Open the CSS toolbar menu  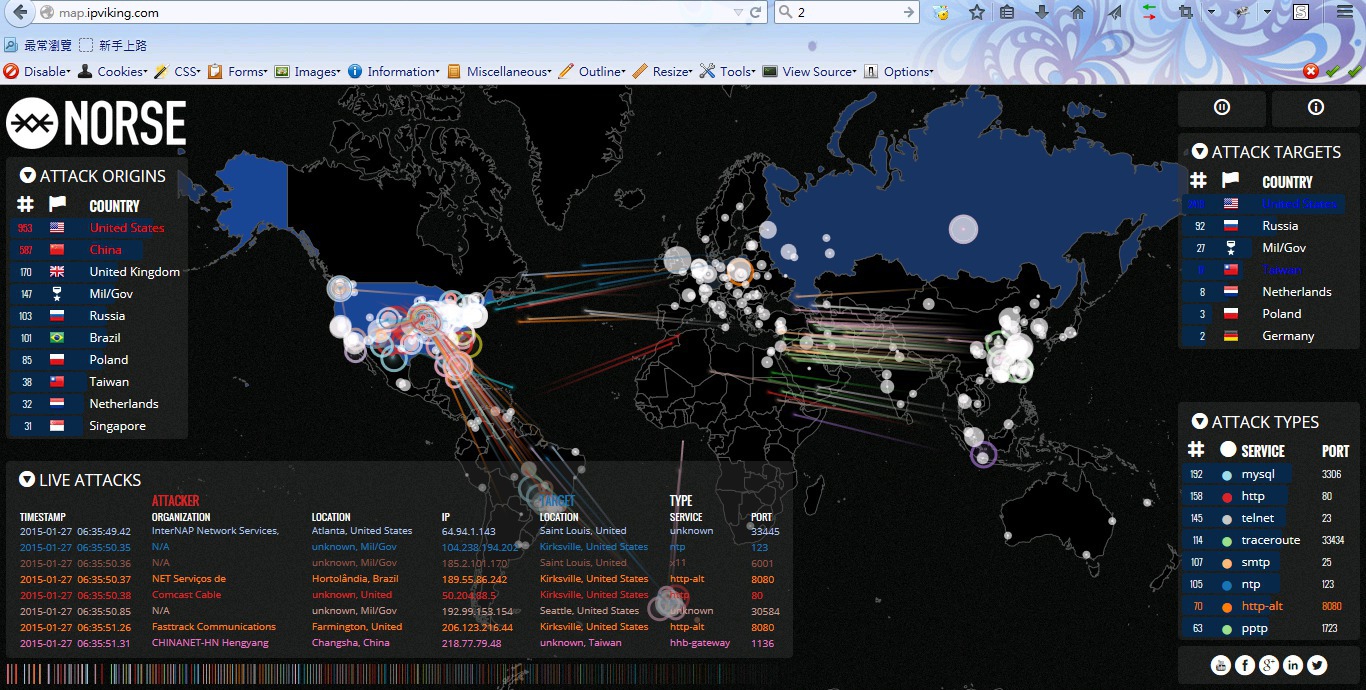[178, 72]
